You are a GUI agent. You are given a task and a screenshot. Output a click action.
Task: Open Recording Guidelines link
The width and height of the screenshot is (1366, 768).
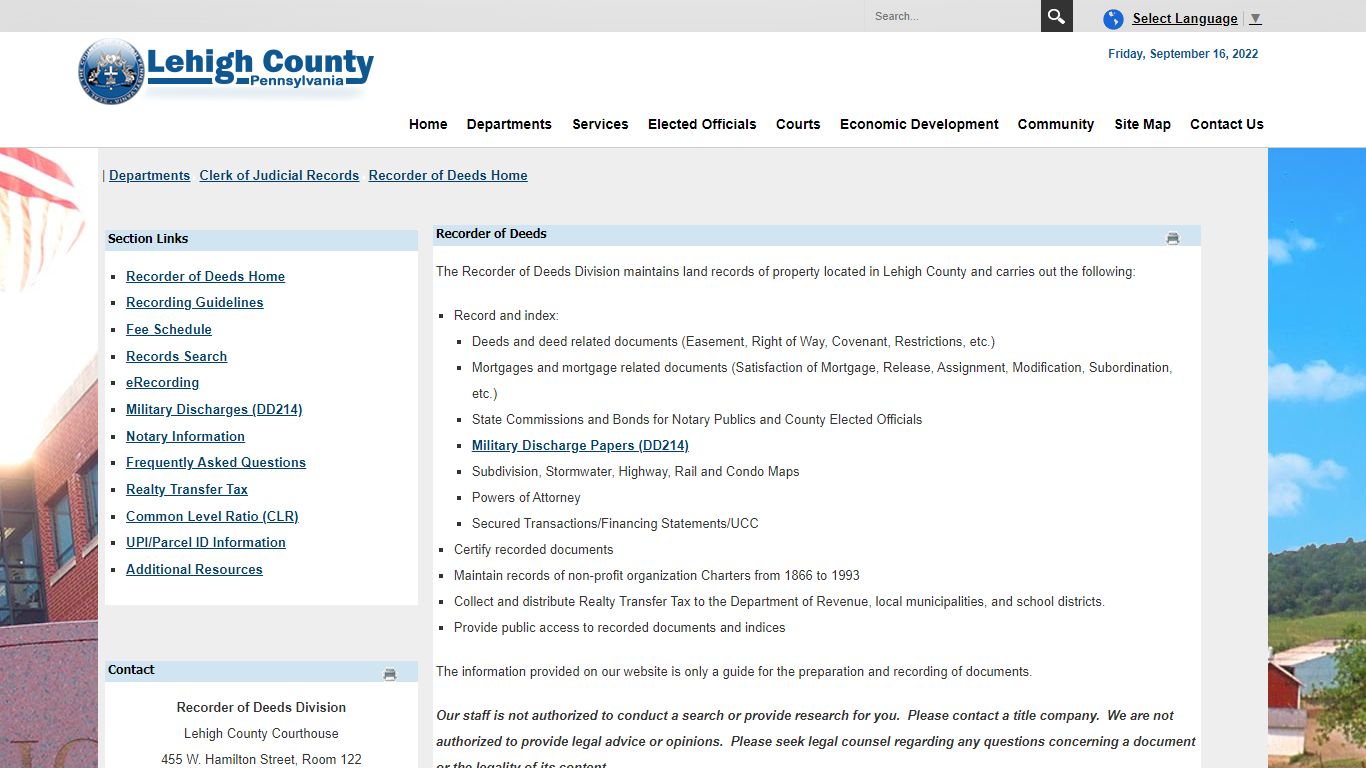195,302
